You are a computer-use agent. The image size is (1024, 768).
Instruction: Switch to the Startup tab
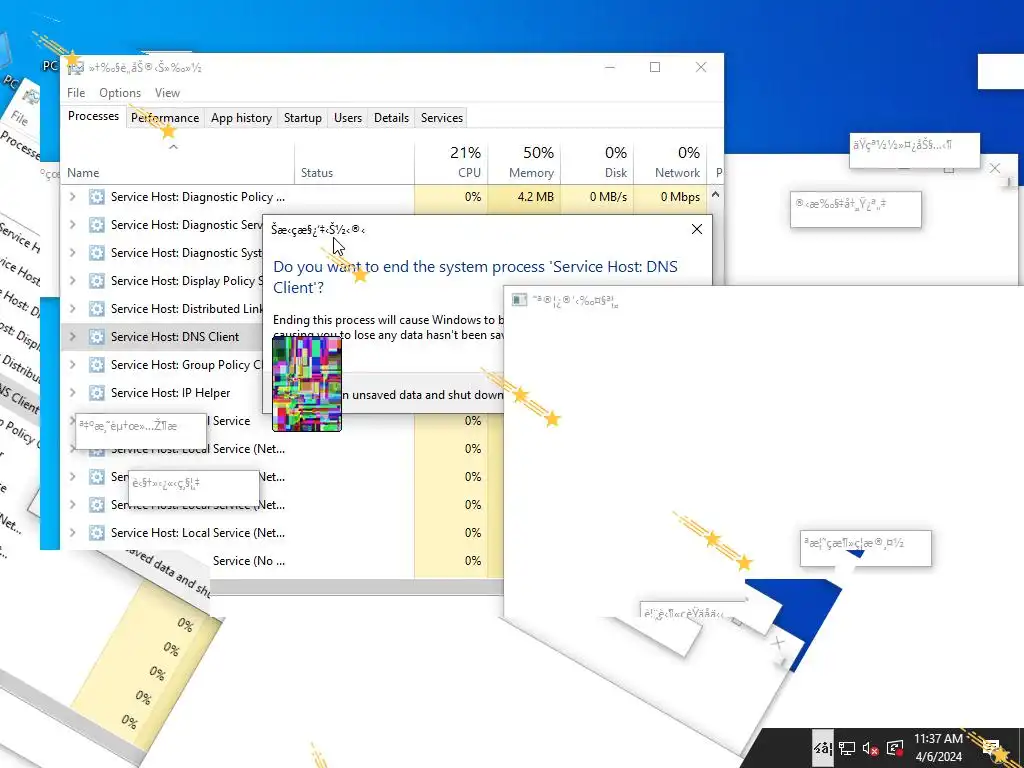pyautogui.click(x=302, y=118)
